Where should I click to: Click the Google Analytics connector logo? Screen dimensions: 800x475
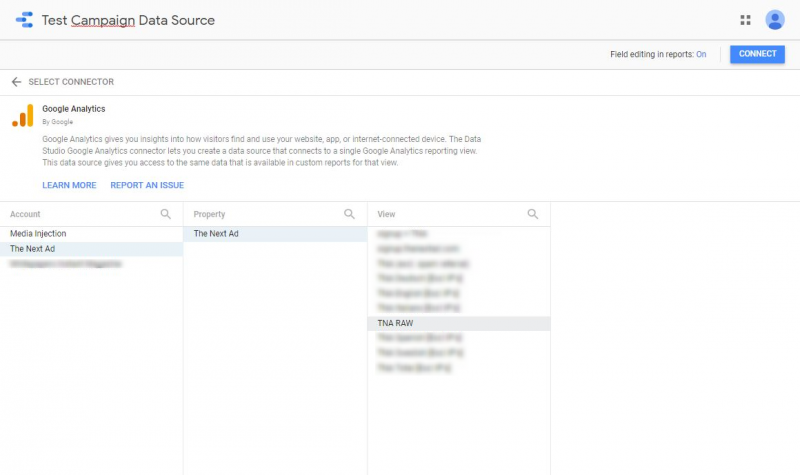pos(23,116)
